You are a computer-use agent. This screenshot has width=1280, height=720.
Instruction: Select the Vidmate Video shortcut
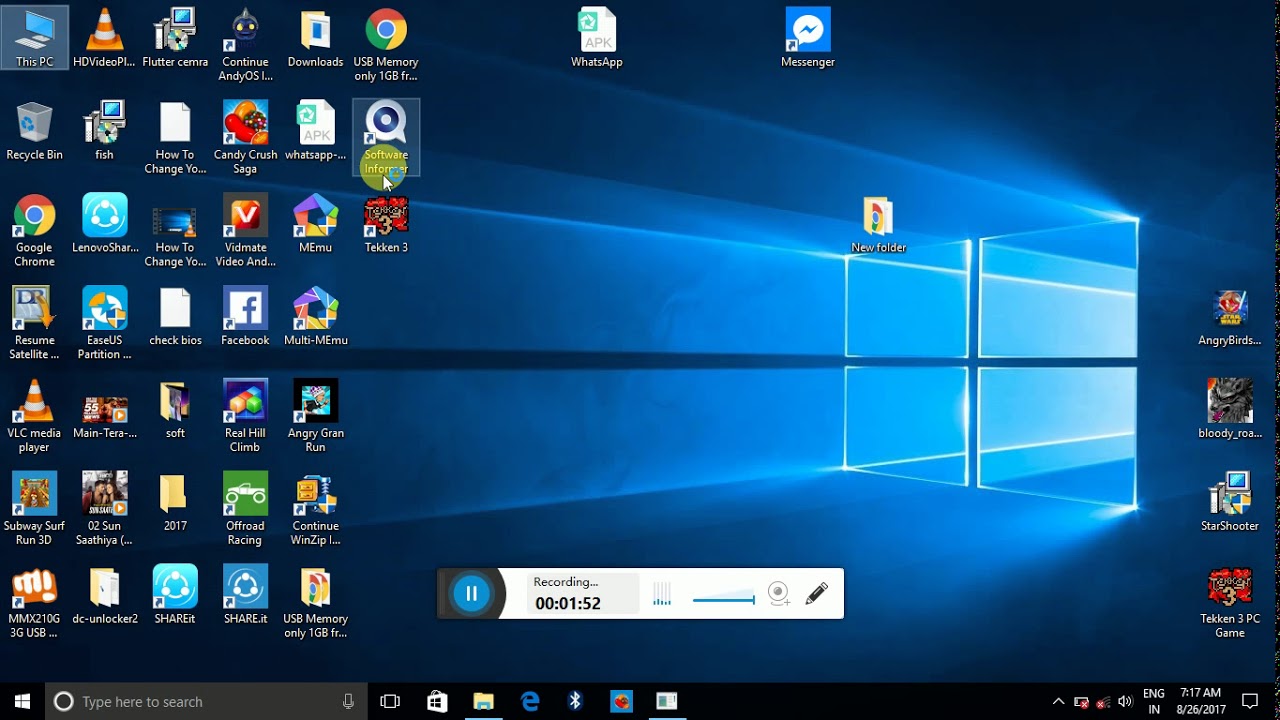pos(245,231)
